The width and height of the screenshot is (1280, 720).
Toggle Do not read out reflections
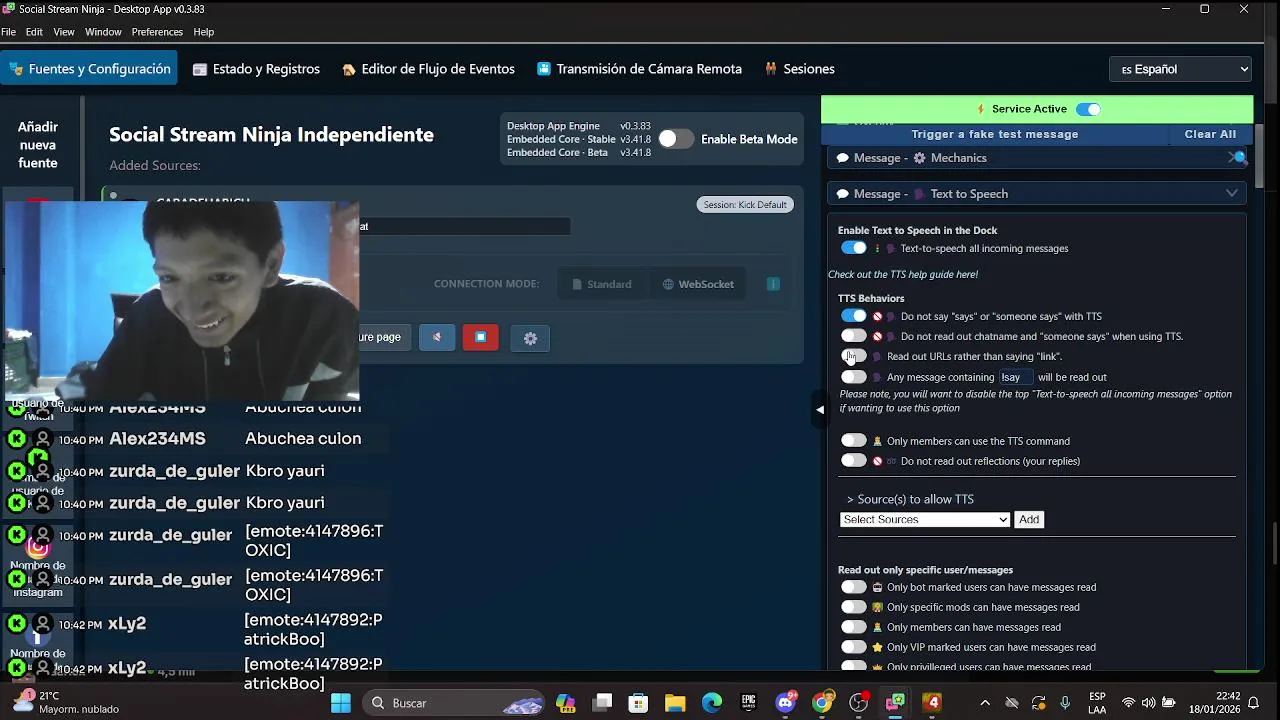(x=854, y=461)
